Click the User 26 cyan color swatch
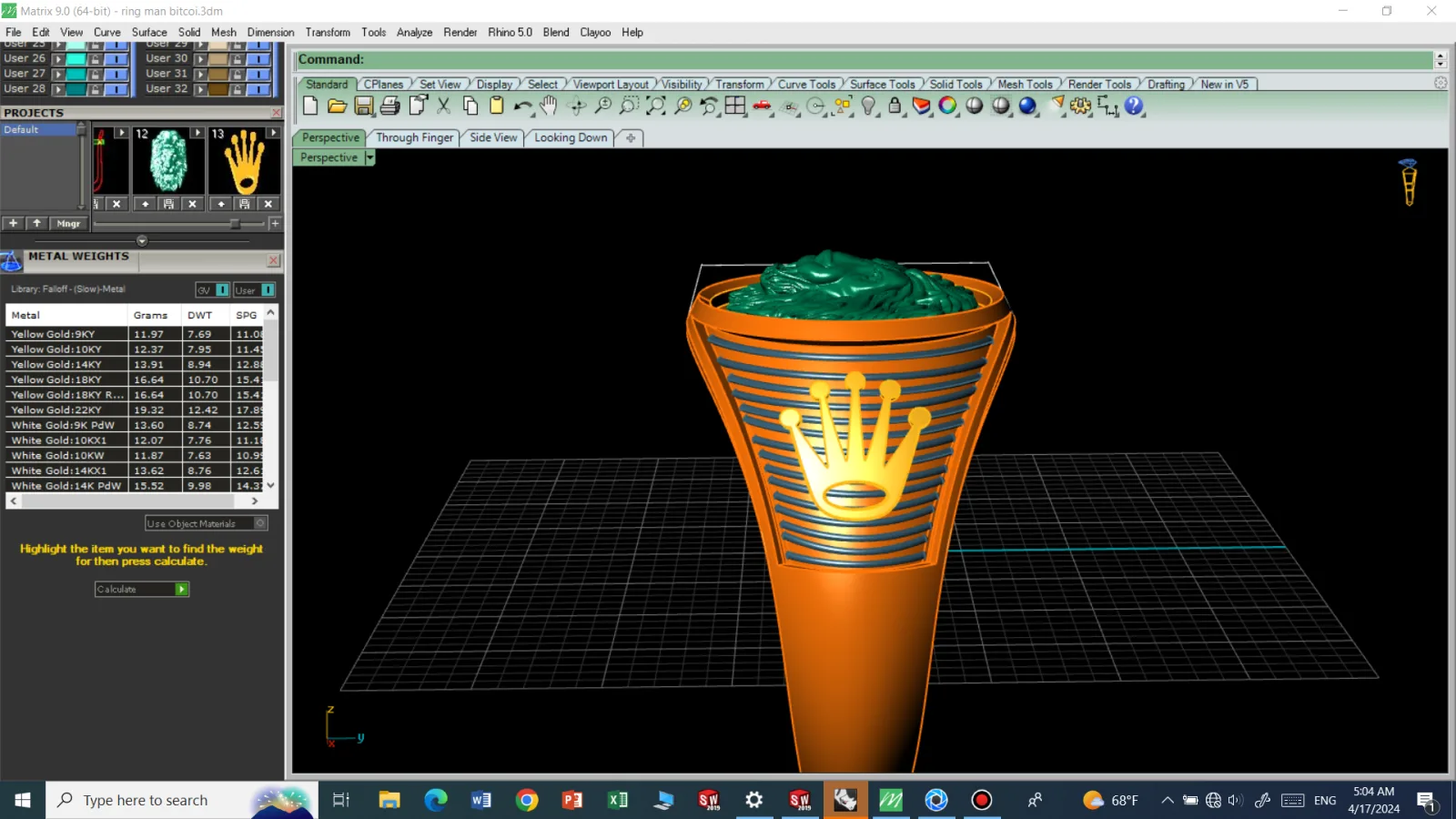 [76, 58]
